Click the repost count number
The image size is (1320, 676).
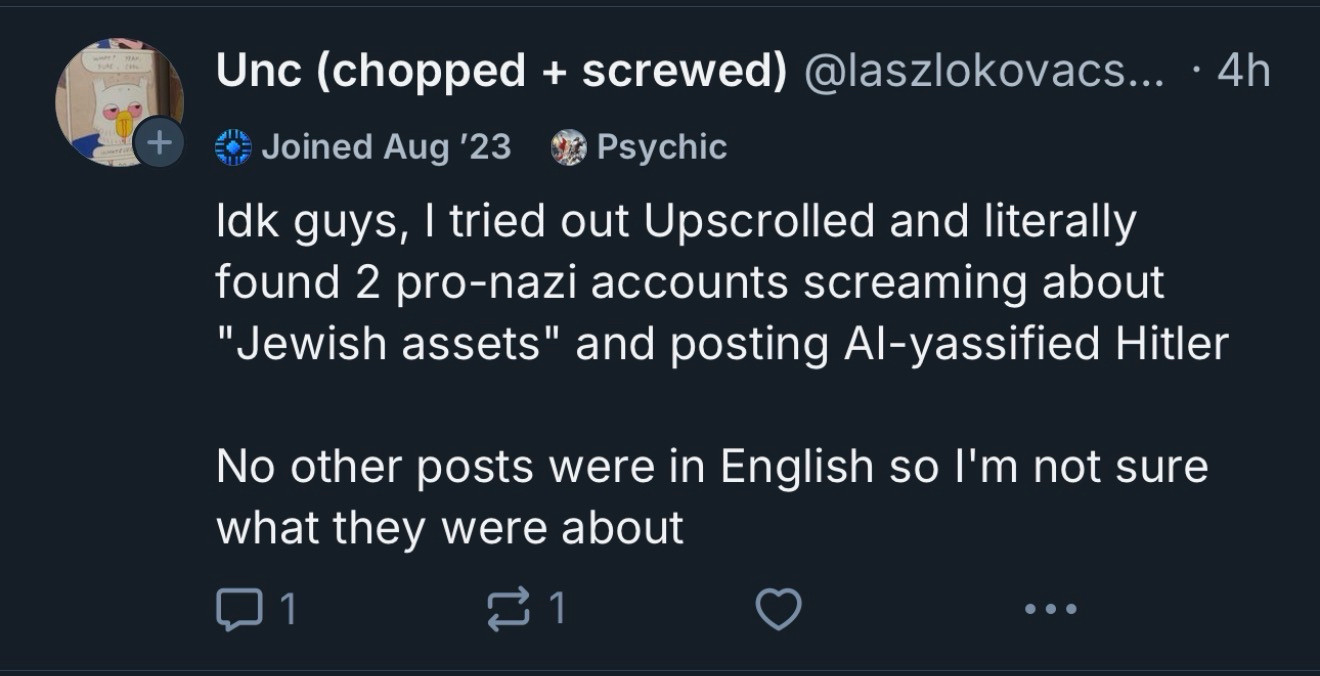pyautogui.click(x=558, y=609)
